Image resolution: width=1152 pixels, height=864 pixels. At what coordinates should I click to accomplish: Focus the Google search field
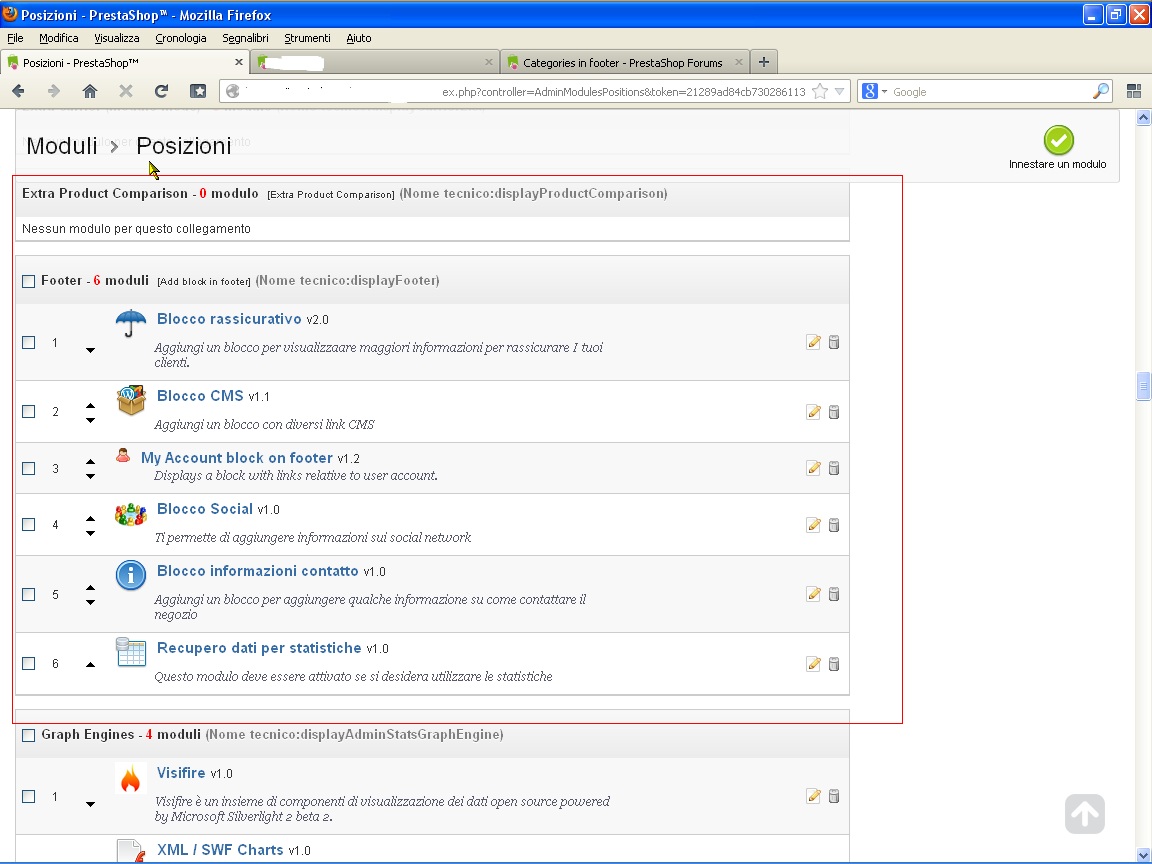pos(990,92)
